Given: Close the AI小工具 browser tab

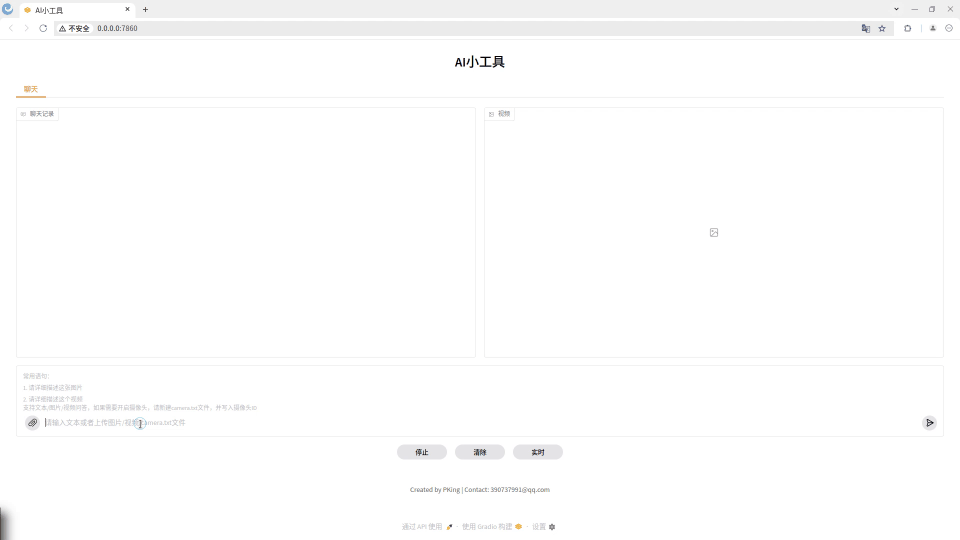Looking at the screenshot, I should (127, 10).
